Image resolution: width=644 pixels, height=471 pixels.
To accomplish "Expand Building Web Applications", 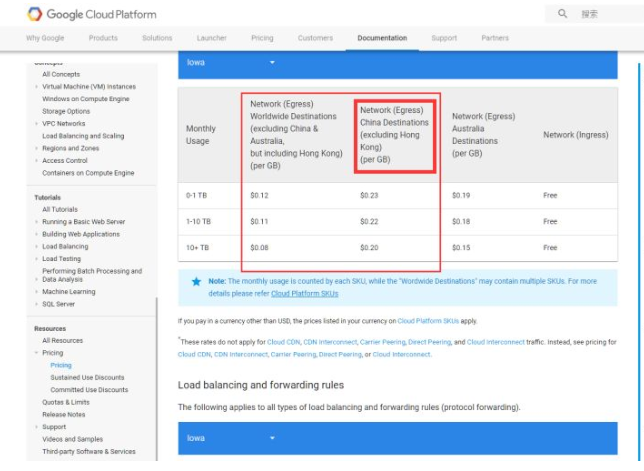I will click(81, 234).
